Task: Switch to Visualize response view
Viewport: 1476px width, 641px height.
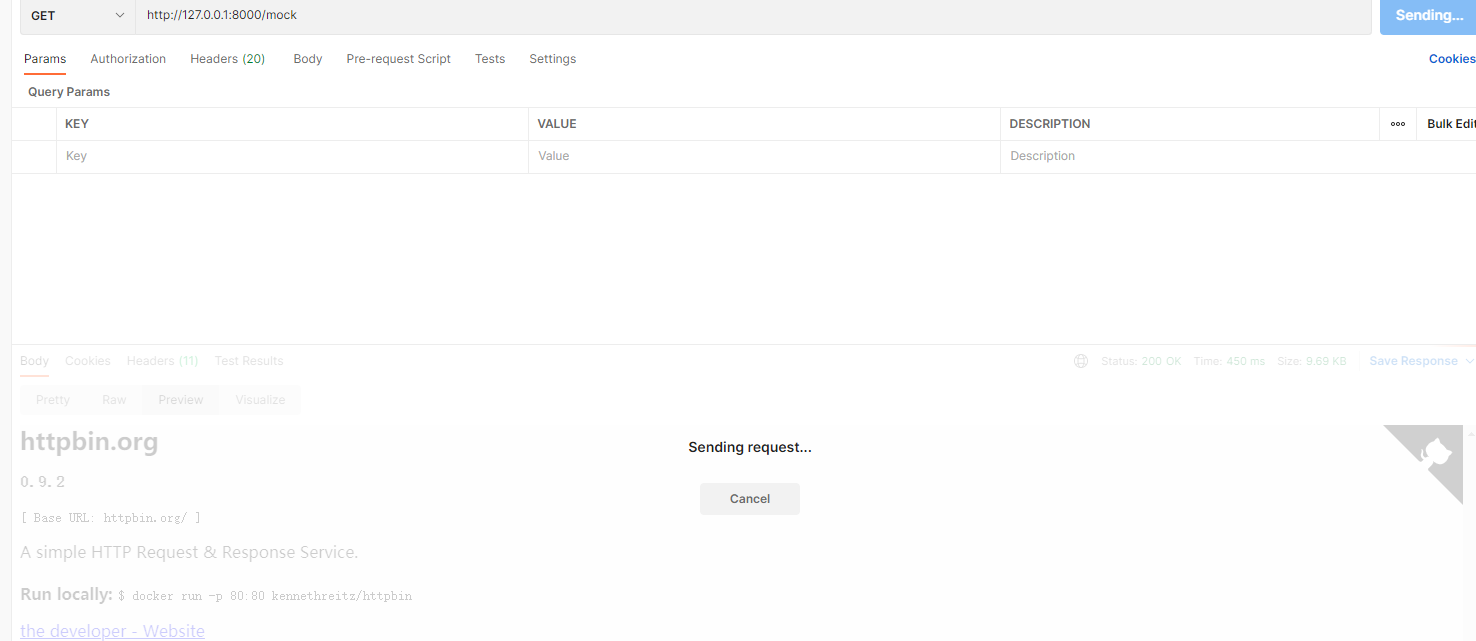Action: pyautogui.click(x=260, y=400)
